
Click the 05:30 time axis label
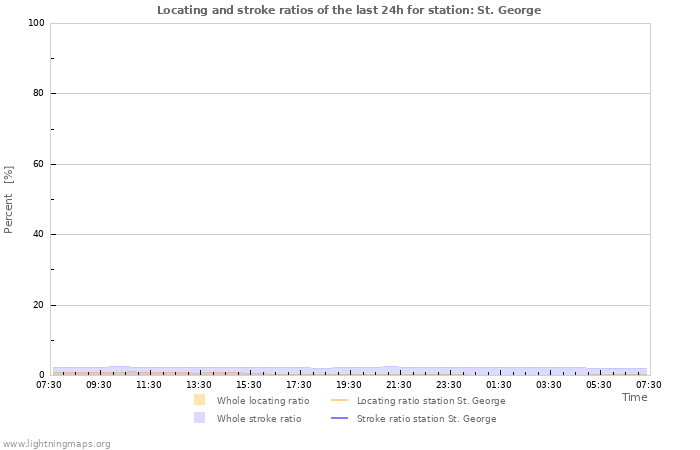[599, 384]
